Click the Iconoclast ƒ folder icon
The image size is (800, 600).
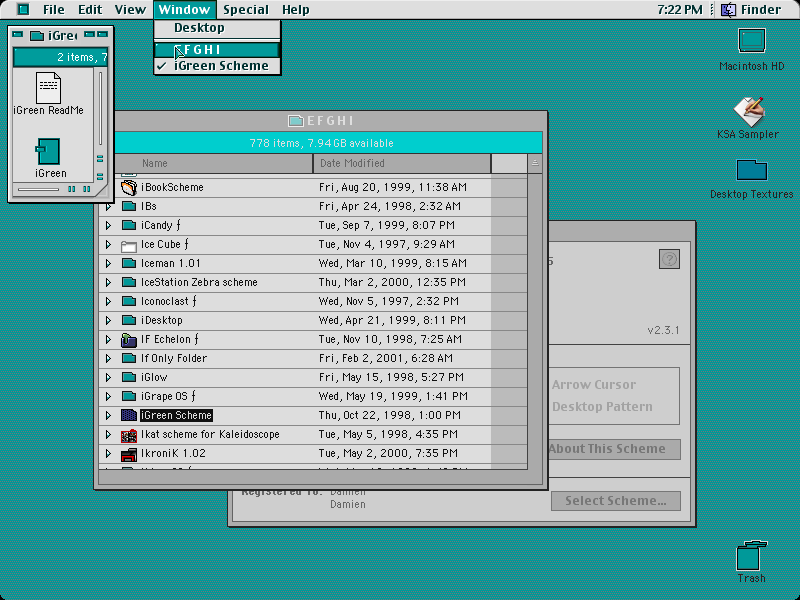[x=129, y=301]
